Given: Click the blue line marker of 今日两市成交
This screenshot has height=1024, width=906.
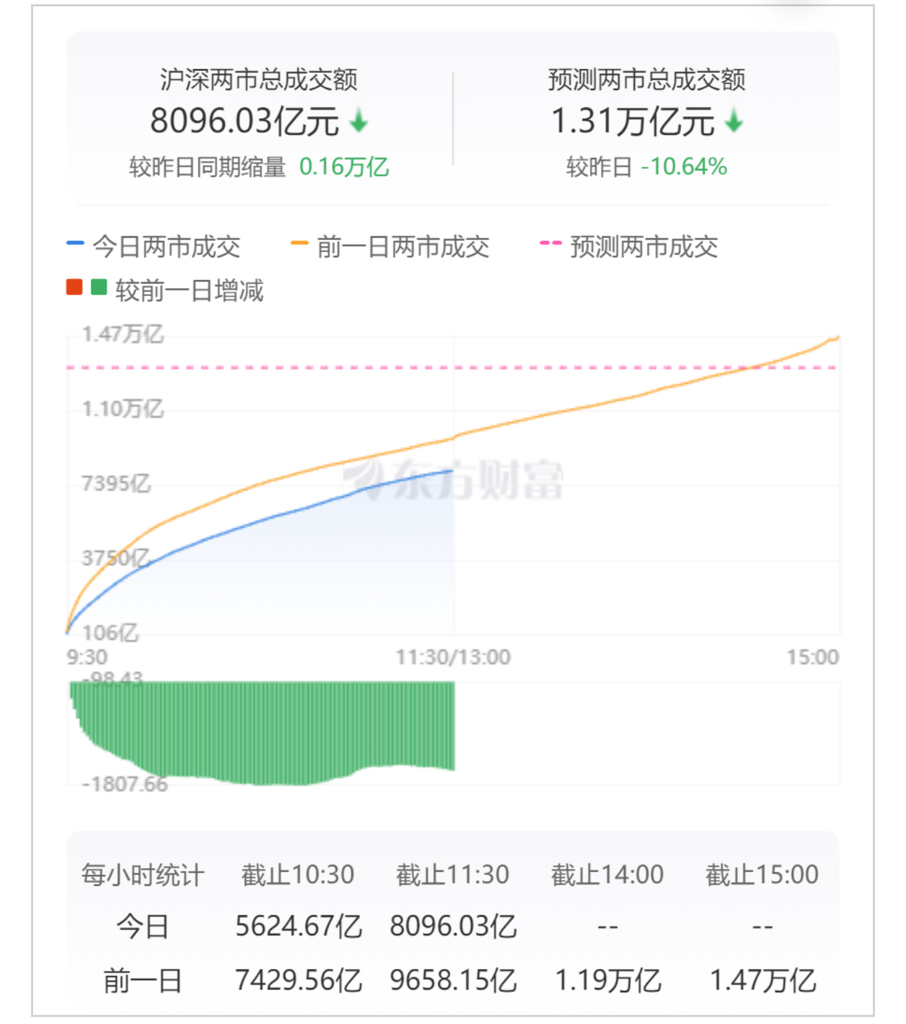Looking at the screenshot, I should [x=75, y=243].
